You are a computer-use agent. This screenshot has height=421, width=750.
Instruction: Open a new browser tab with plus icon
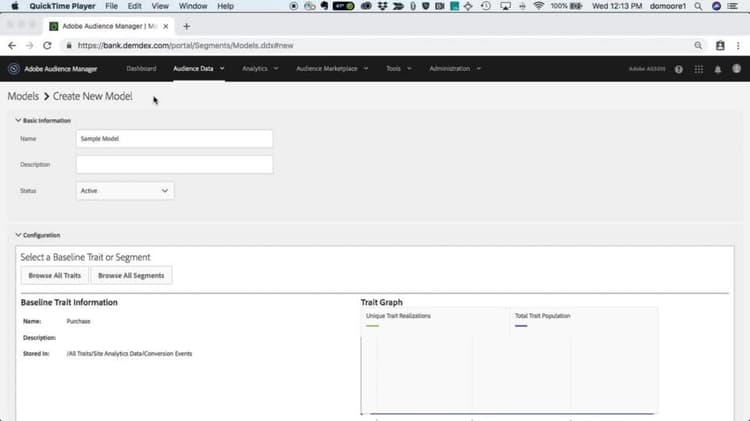coord(187,26)
